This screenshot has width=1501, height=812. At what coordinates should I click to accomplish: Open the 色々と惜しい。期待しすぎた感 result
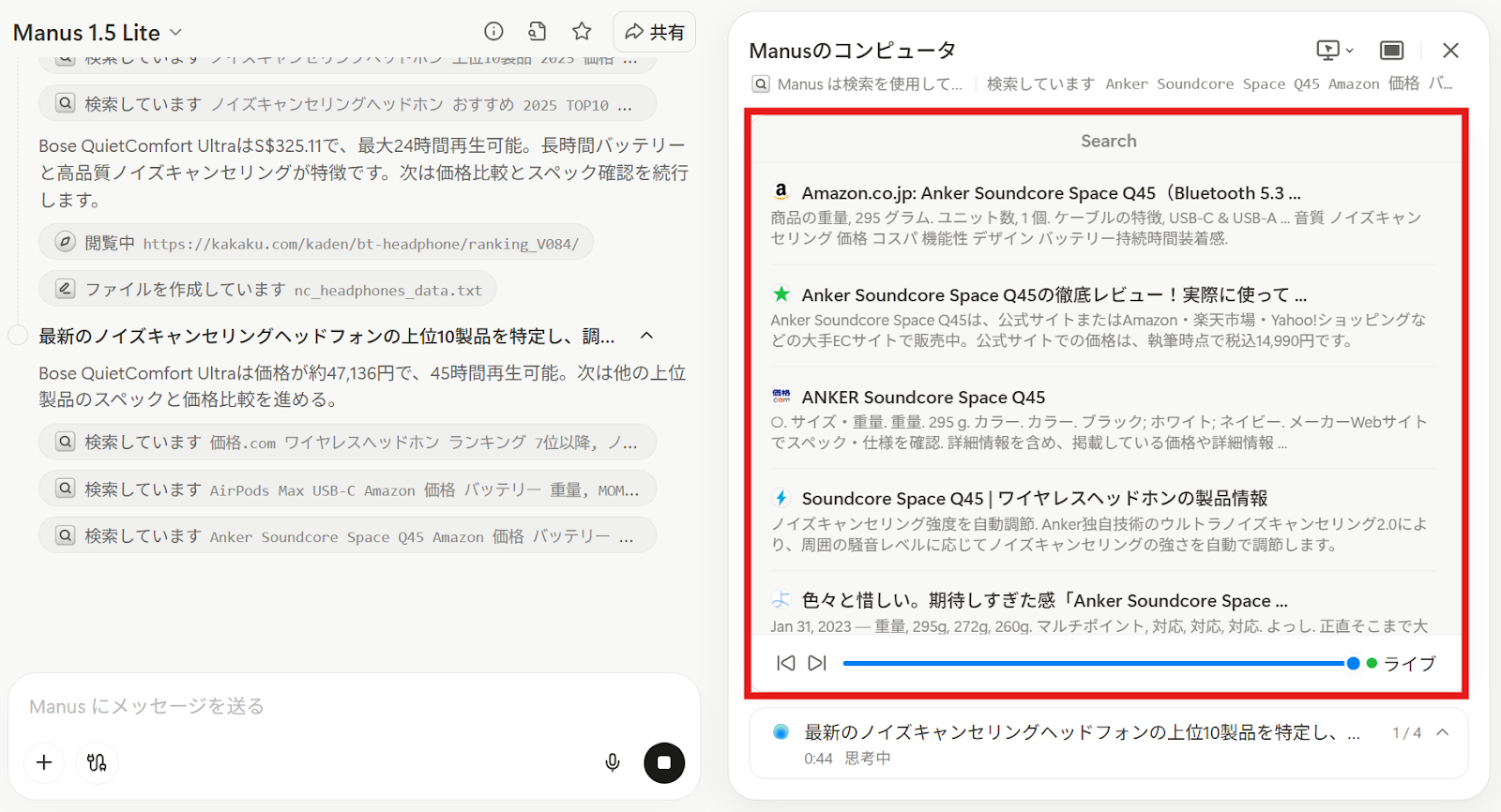[1045, 600]
